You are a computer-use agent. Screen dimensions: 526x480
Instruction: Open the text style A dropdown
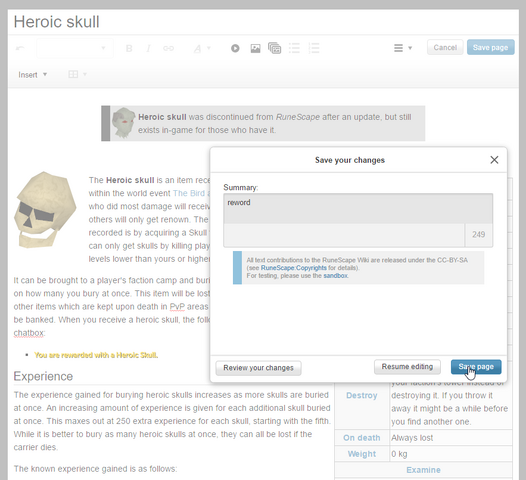click(202, 49)
